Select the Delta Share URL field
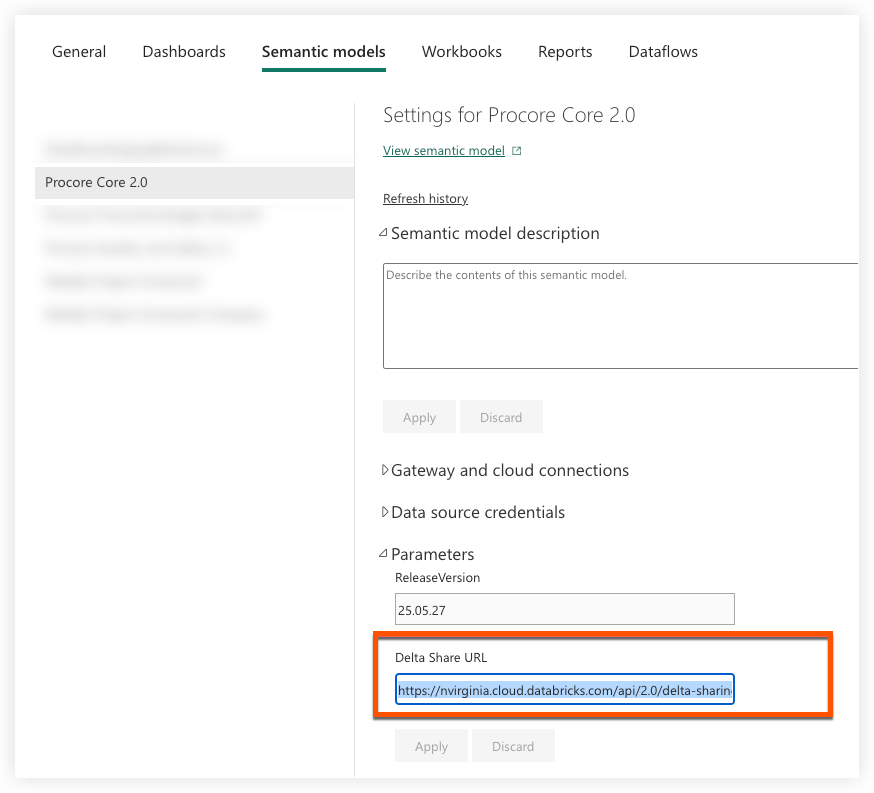Image resolution: width=874 pixels, height=793 pixels. pos(564,689)
